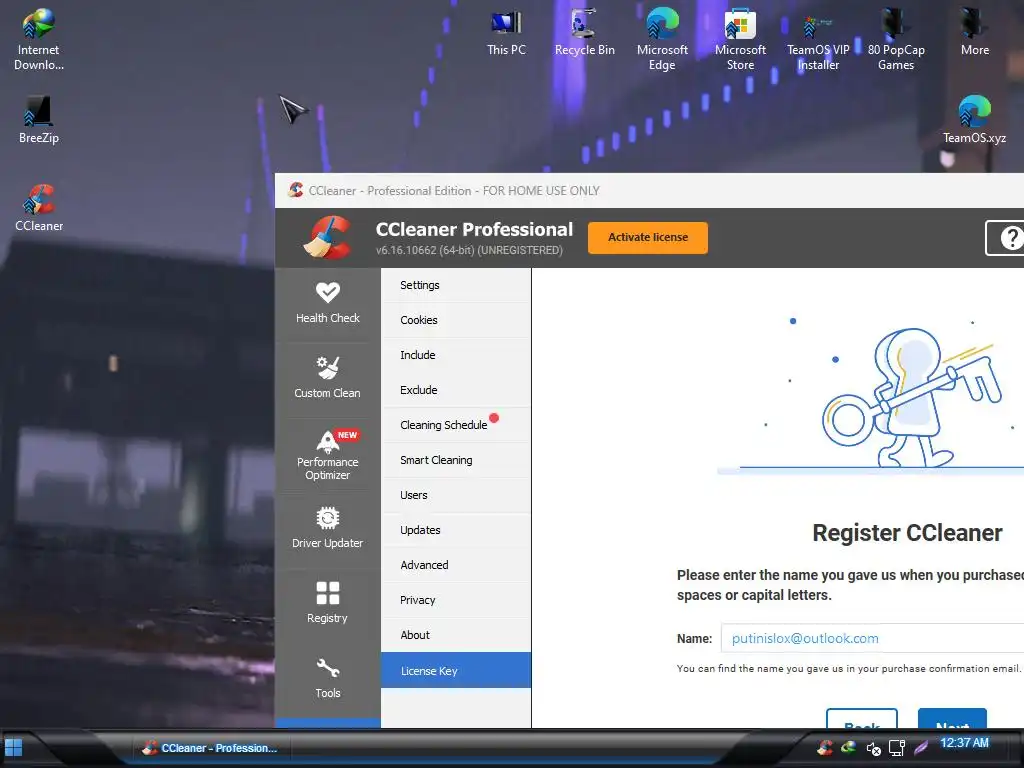The width and height of the screenshot is (1024, 768).
Task: Select the TeamOS.xyz desktop shortcut
Action: 974,120
